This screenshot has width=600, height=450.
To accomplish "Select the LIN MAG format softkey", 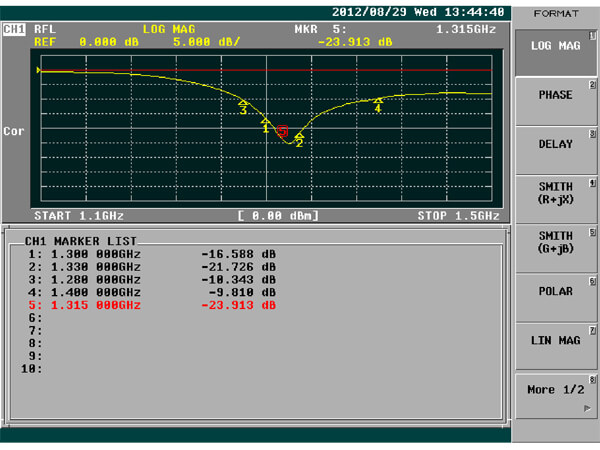I will point(555,347).
